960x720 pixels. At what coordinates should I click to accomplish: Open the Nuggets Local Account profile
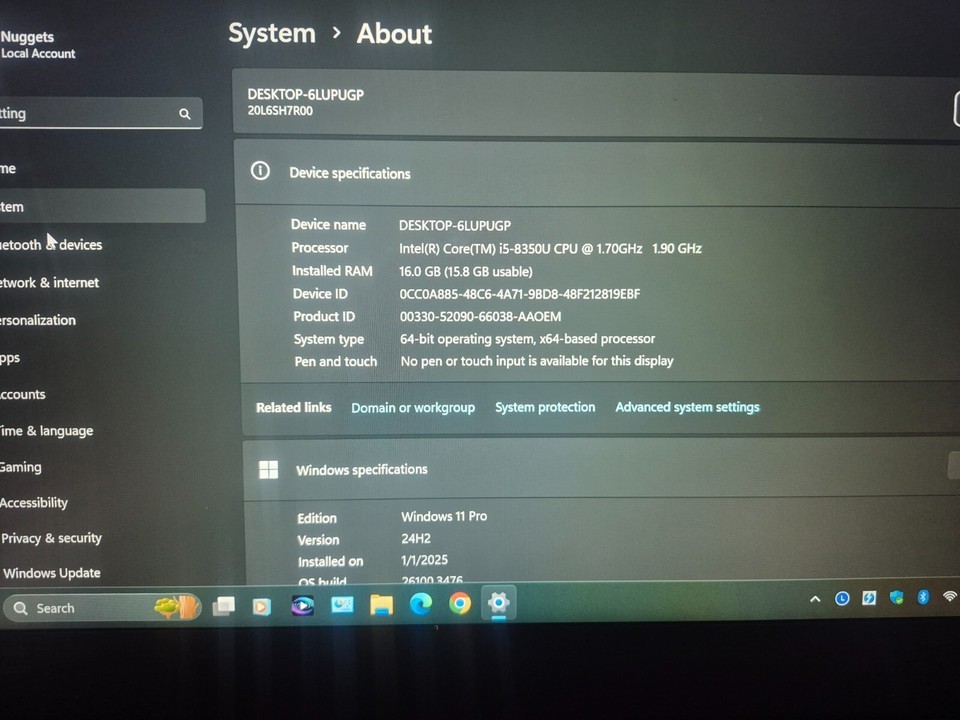(38, 45)
